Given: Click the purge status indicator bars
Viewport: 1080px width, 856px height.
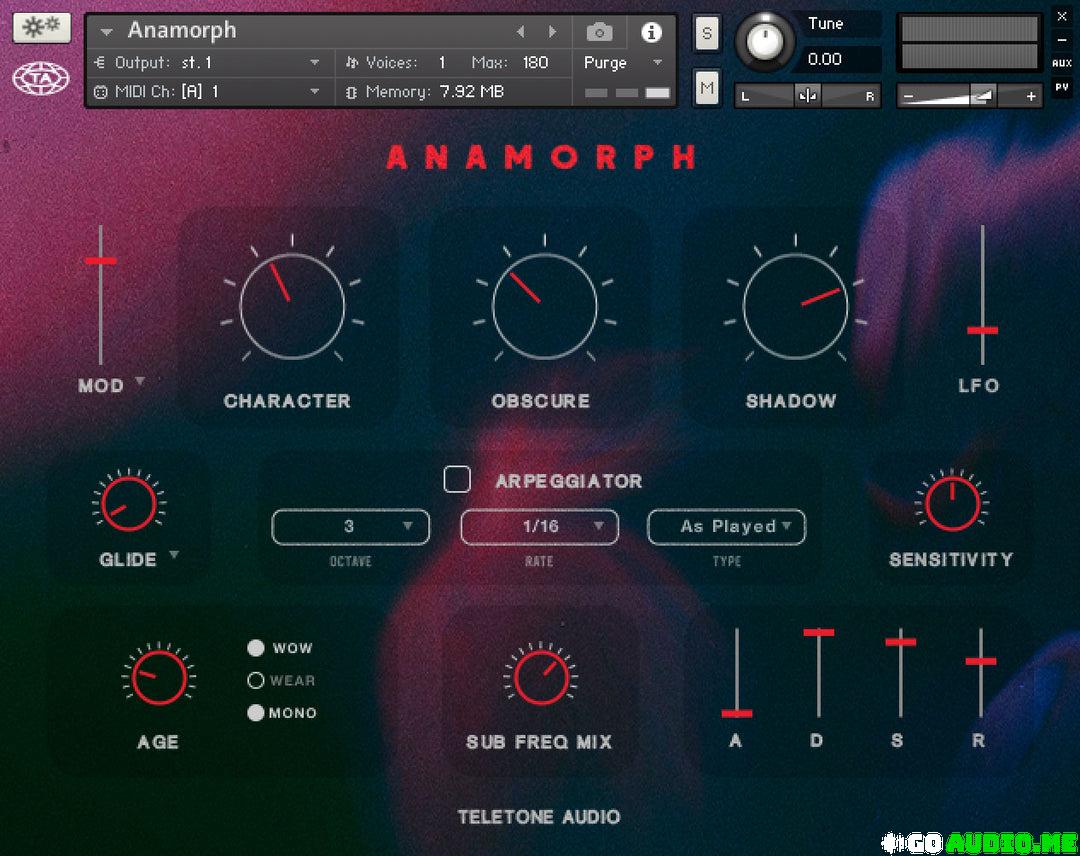Looking at the screenshot, I should [627, 92].
